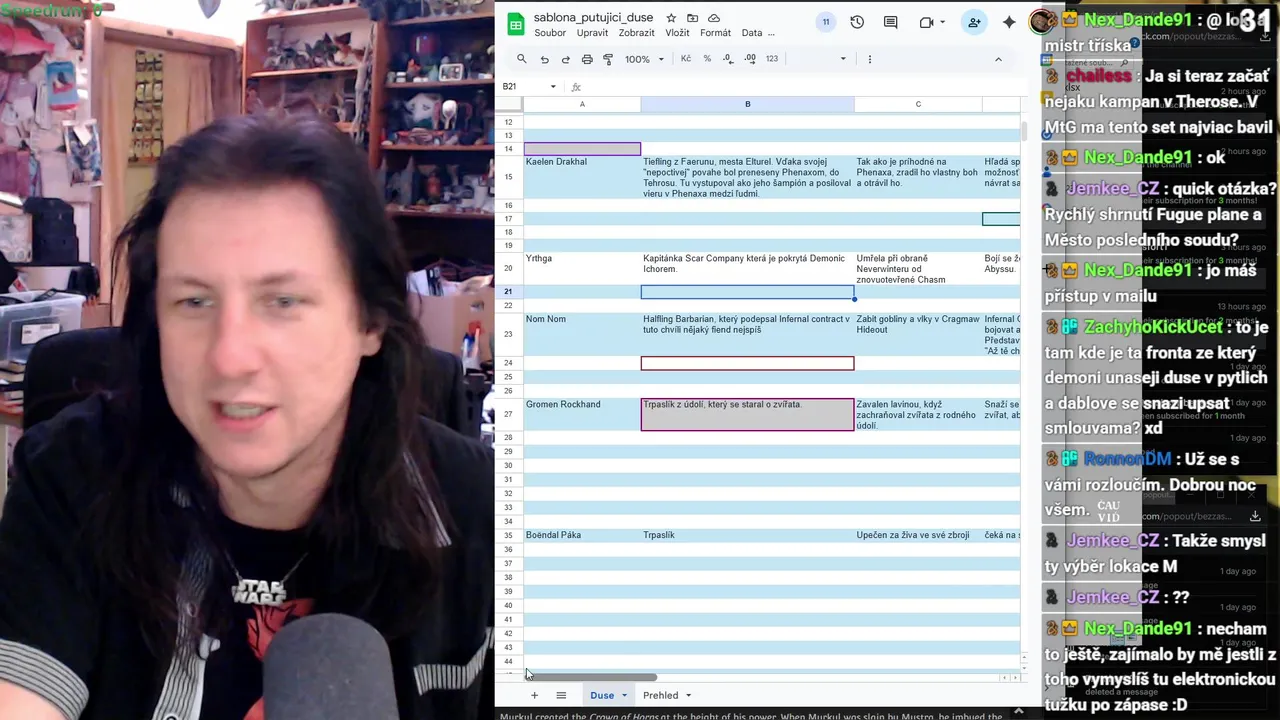This screenshot has width=1280, height=720.
Task: Apply percent number format
Action: pos(707,59)
